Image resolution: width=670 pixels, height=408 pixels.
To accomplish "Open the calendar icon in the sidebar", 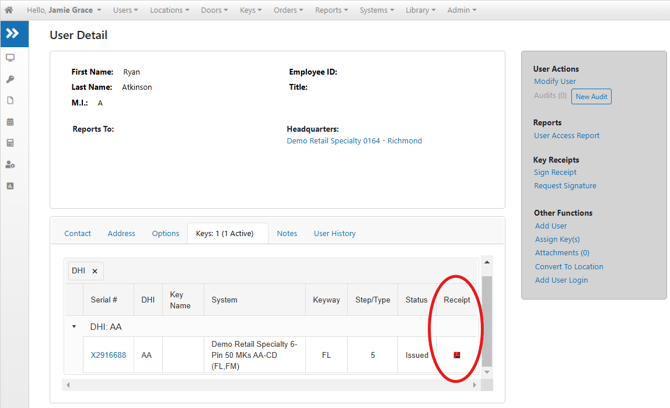I will (x=10, y=122).
